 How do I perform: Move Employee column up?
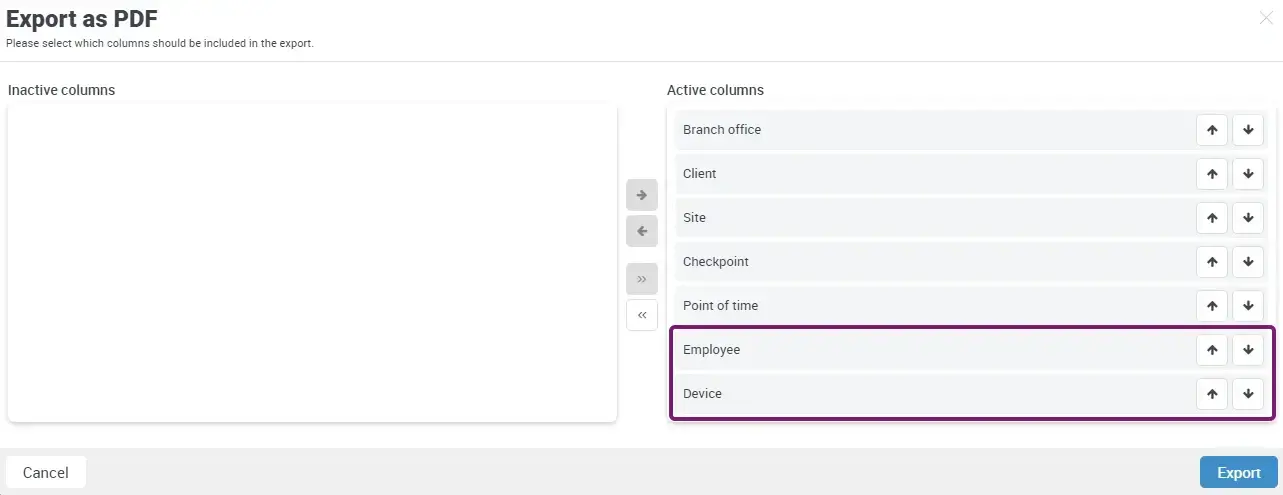pyautogui.click(x=1212, y=350)
